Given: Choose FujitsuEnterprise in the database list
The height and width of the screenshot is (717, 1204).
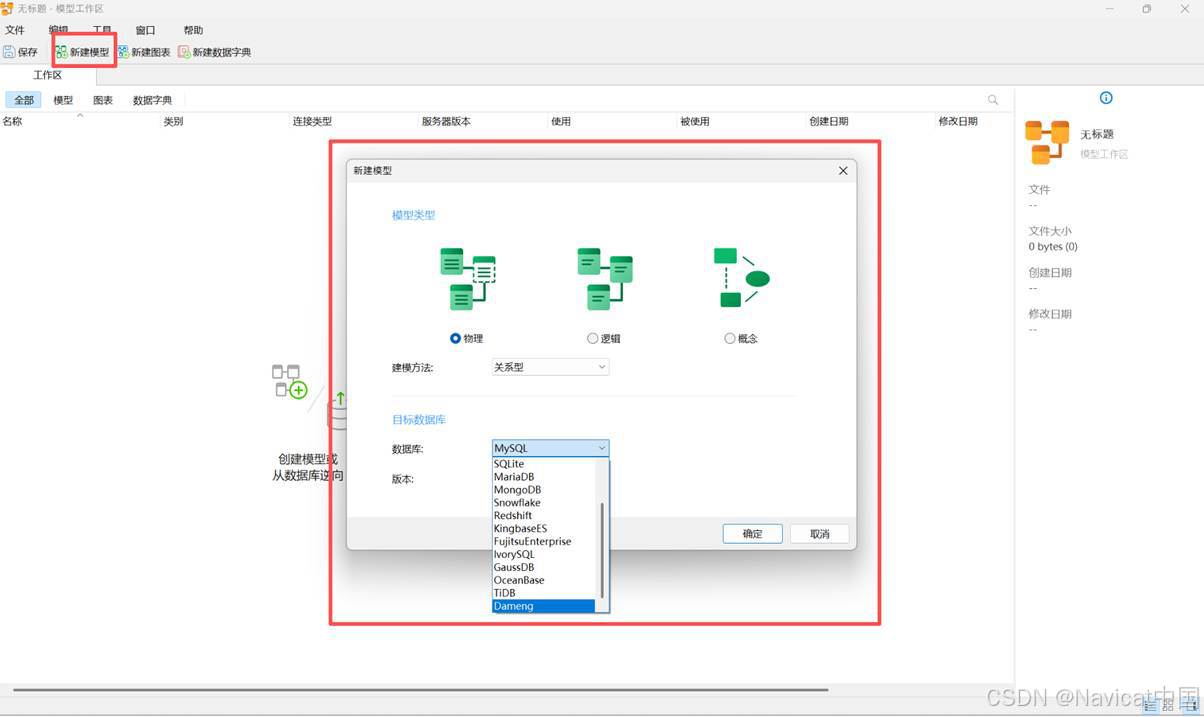Looking at the screenshot, I should tap(544, 541).
